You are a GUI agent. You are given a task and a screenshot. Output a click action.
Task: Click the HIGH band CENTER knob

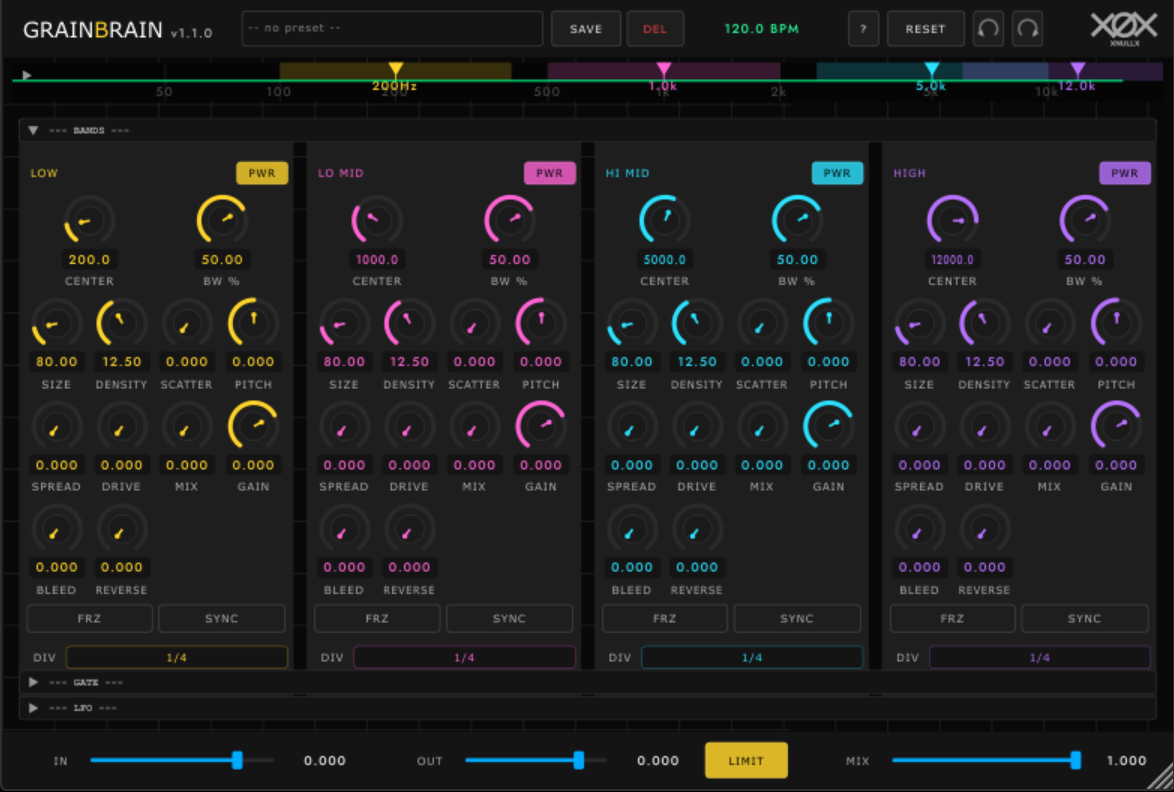[x=952, y=220]
